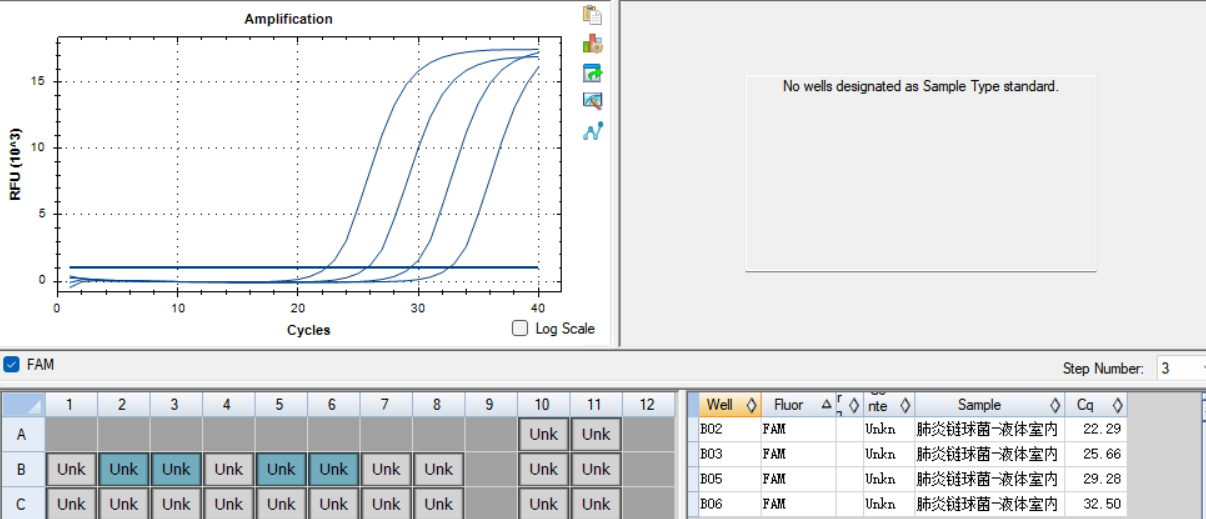Select well A11 in the plate grid
Viewport: 1206px width, 519px height.
pos(596,434)
